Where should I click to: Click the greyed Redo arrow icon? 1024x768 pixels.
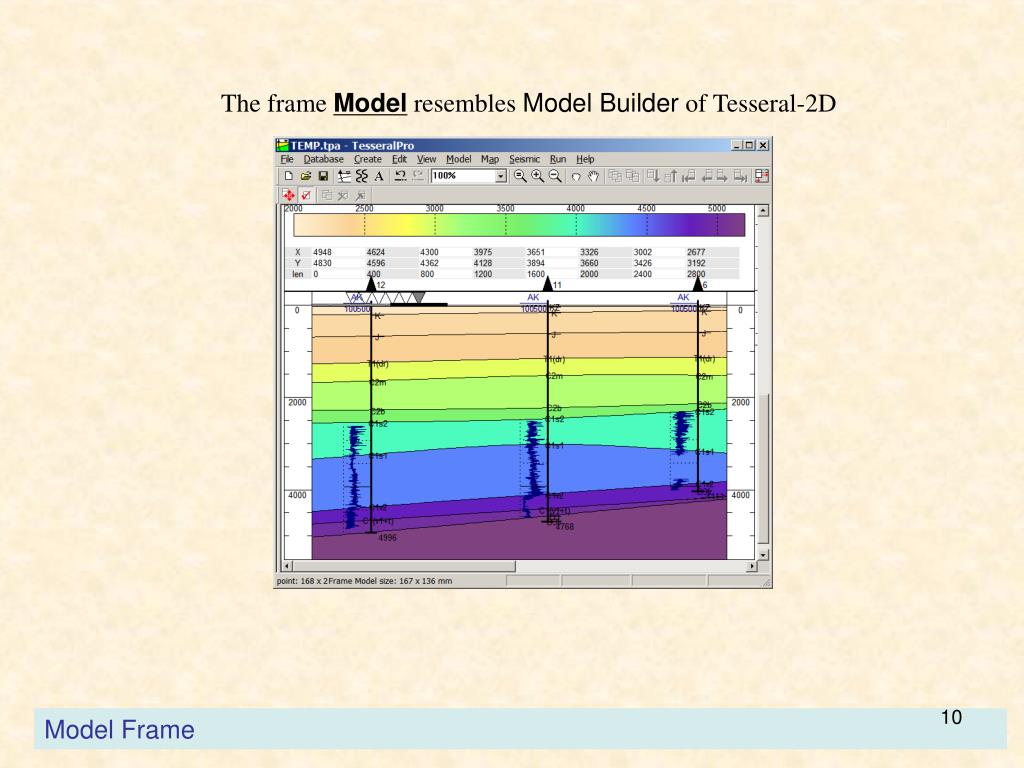click(418, 176)
